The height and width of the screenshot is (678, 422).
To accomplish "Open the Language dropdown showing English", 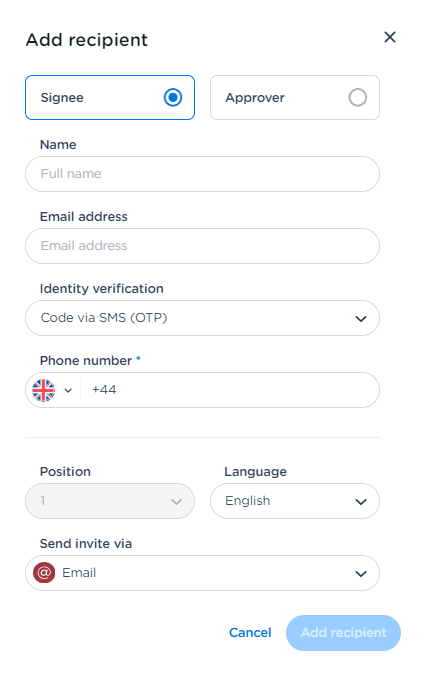I will (x=295, y=501).
